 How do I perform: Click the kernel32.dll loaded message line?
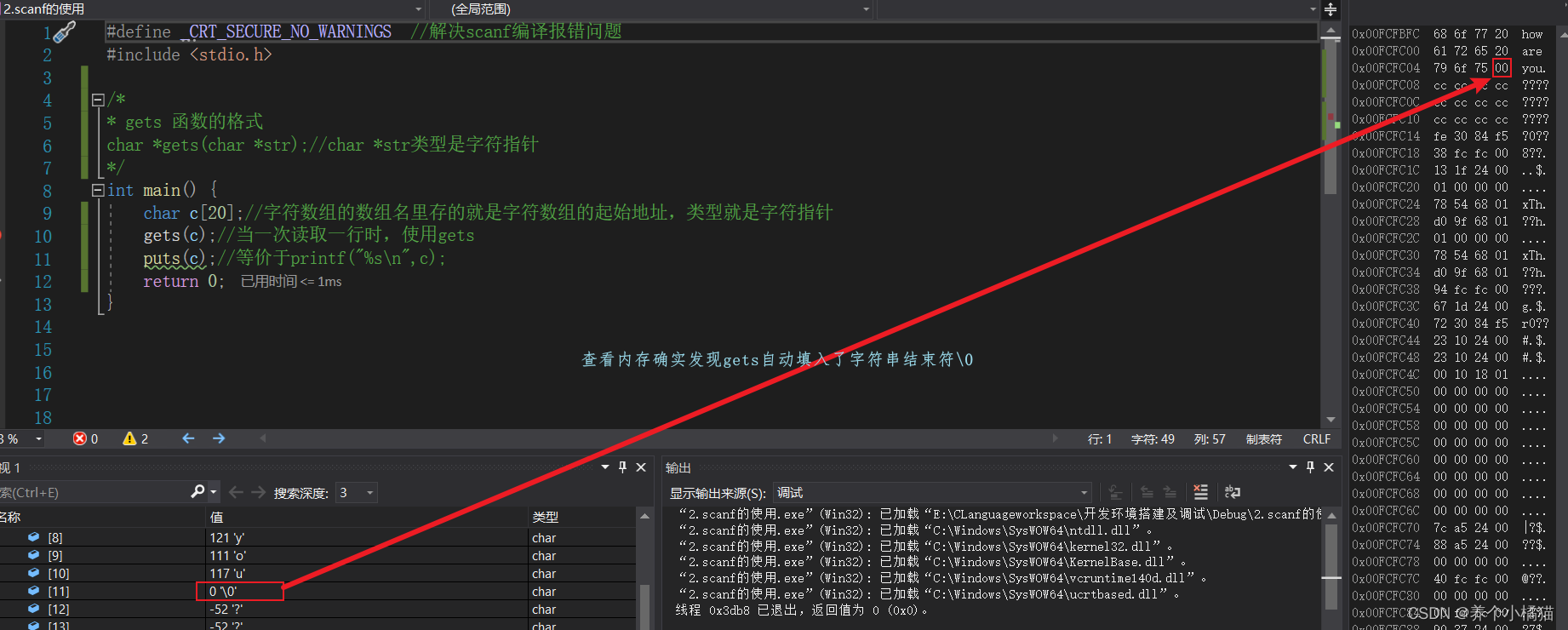pyautogui.click(x=925, y=546)
